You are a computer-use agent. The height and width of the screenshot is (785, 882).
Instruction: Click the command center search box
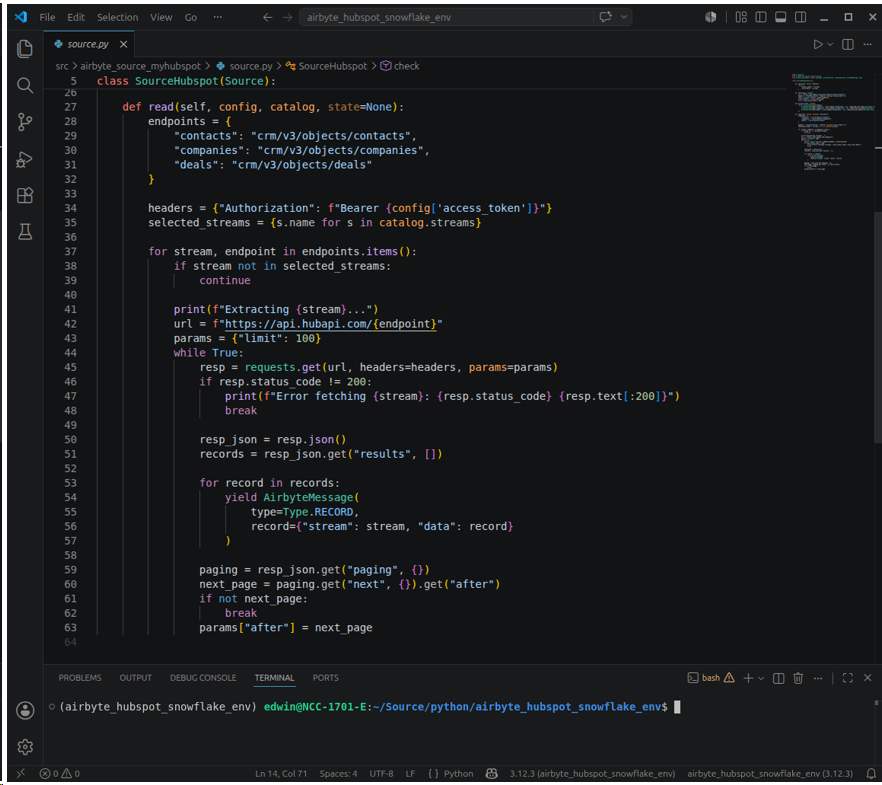(446, 17)
